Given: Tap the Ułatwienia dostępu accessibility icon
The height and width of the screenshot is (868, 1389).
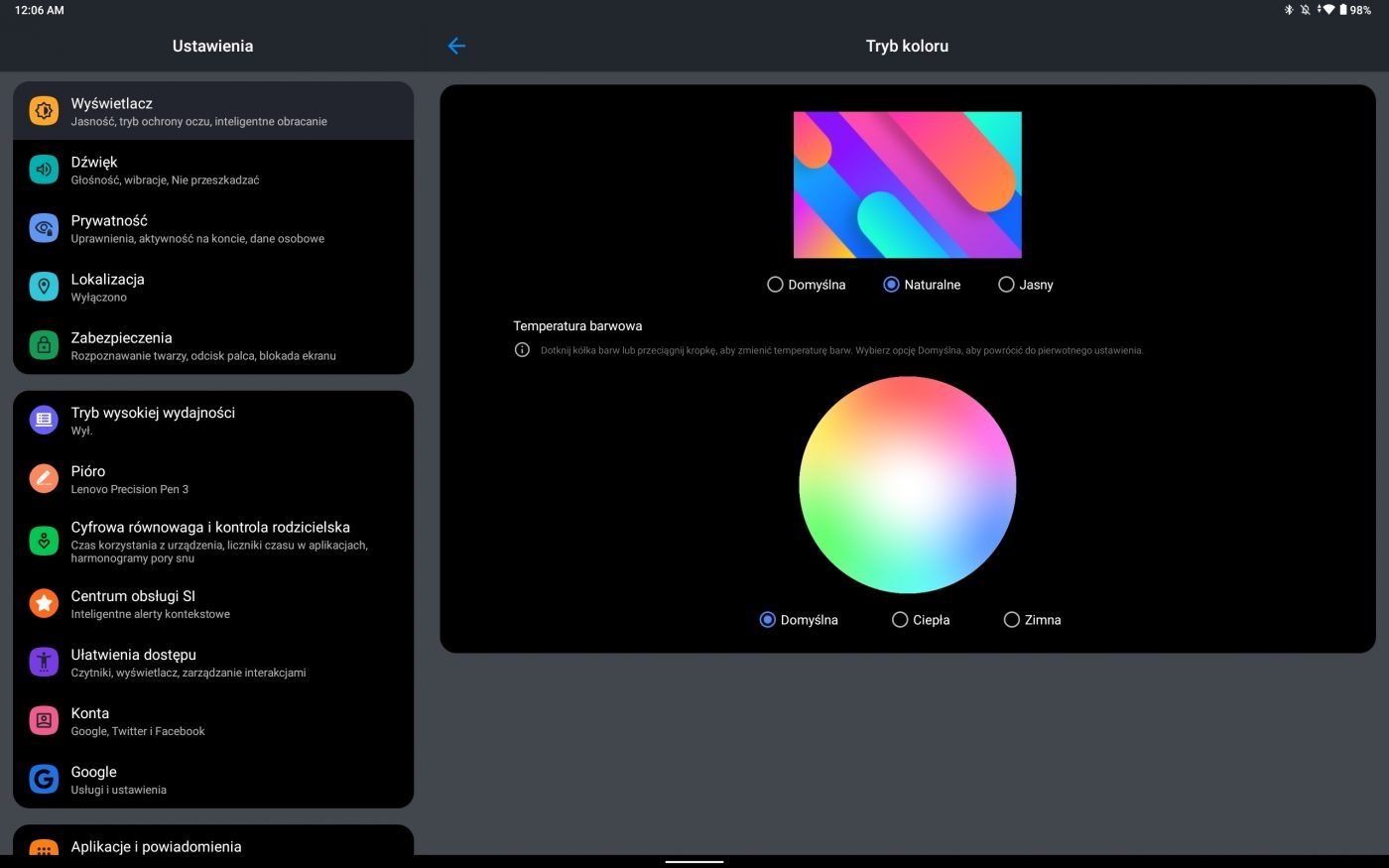Looking at the screenshot, I should coord(44,662).
